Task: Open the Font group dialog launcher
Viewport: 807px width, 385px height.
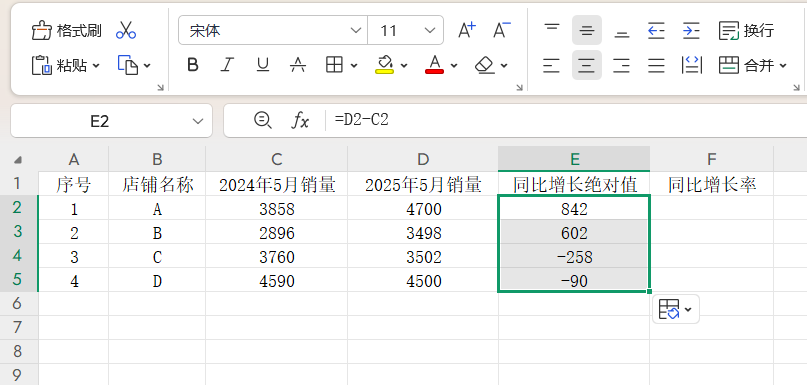Action: [520, 88]
